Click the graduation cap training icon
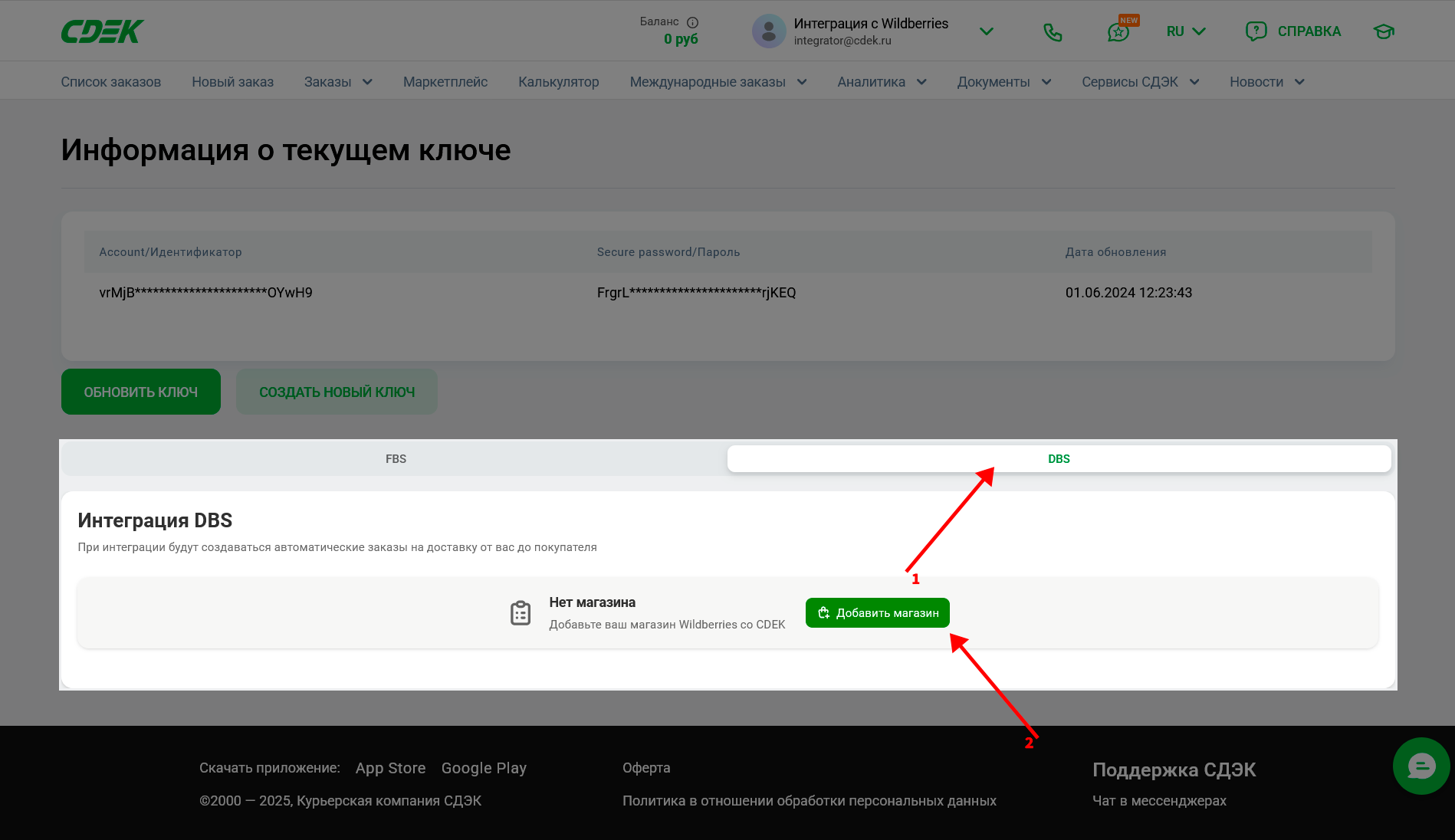This screenshot has height=840, width=1455. tap(1383, 31)
